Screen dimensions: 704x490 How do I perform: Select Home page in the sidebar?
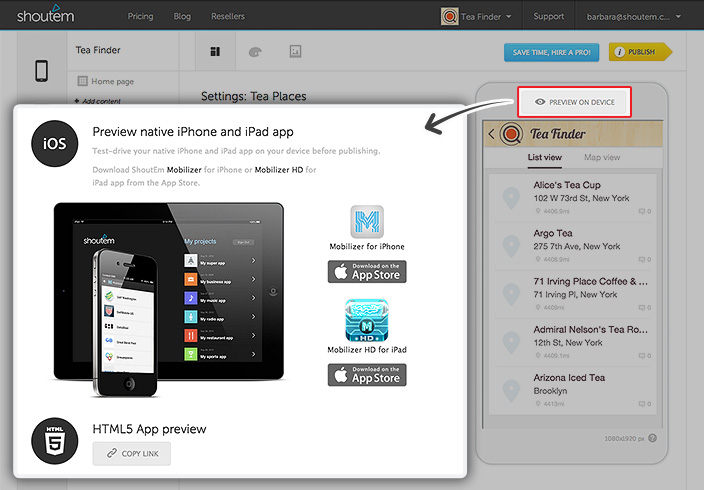106,81
